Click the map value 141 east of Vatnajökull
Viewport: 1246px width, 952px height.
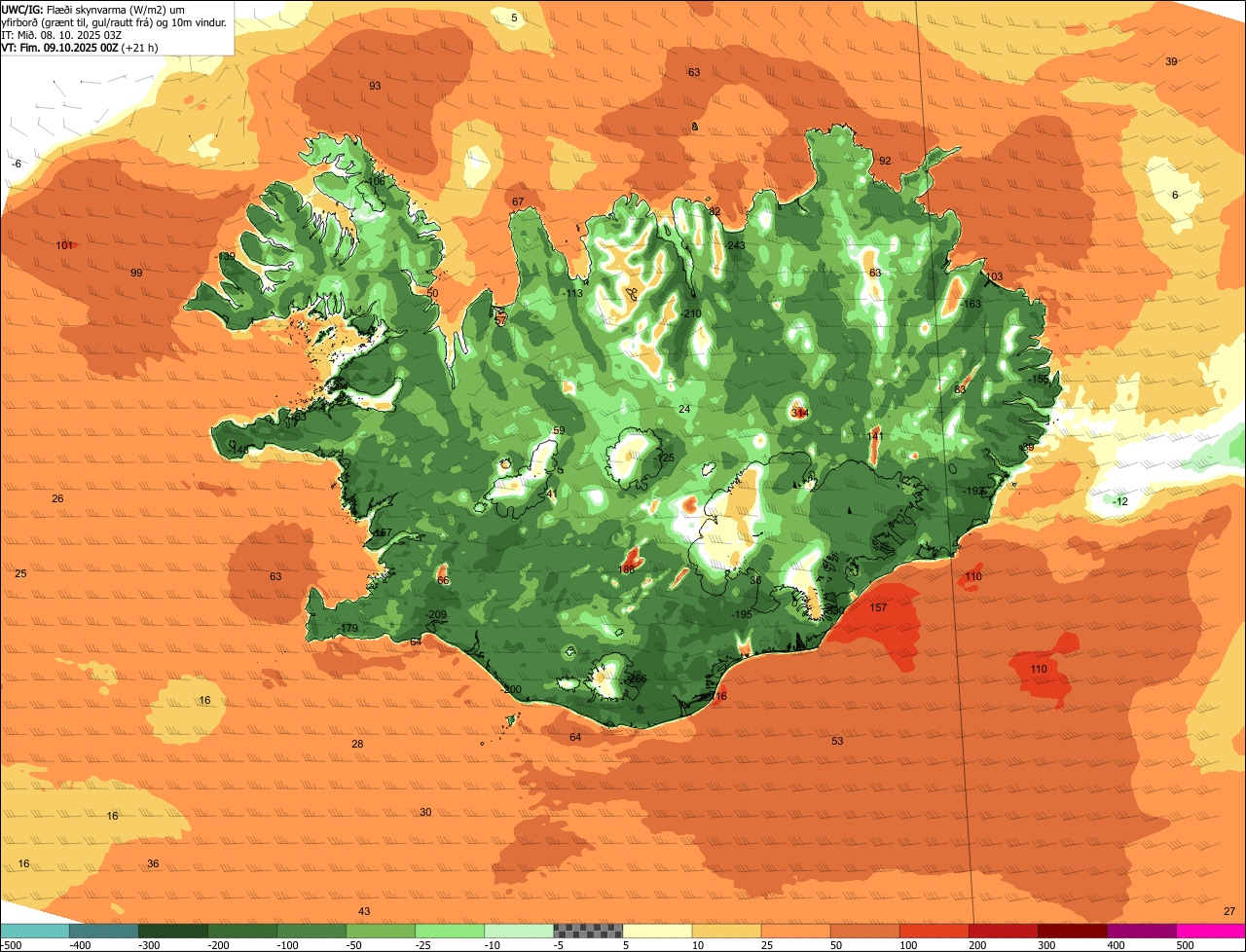(875, 436)
